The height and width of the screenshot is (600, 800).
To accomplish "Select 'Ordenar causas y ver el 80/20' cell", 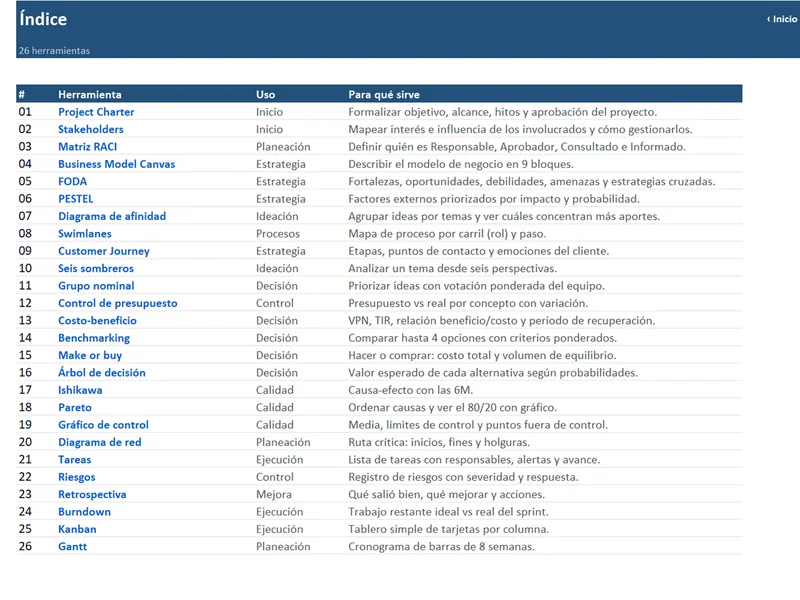I will (452, 407).
